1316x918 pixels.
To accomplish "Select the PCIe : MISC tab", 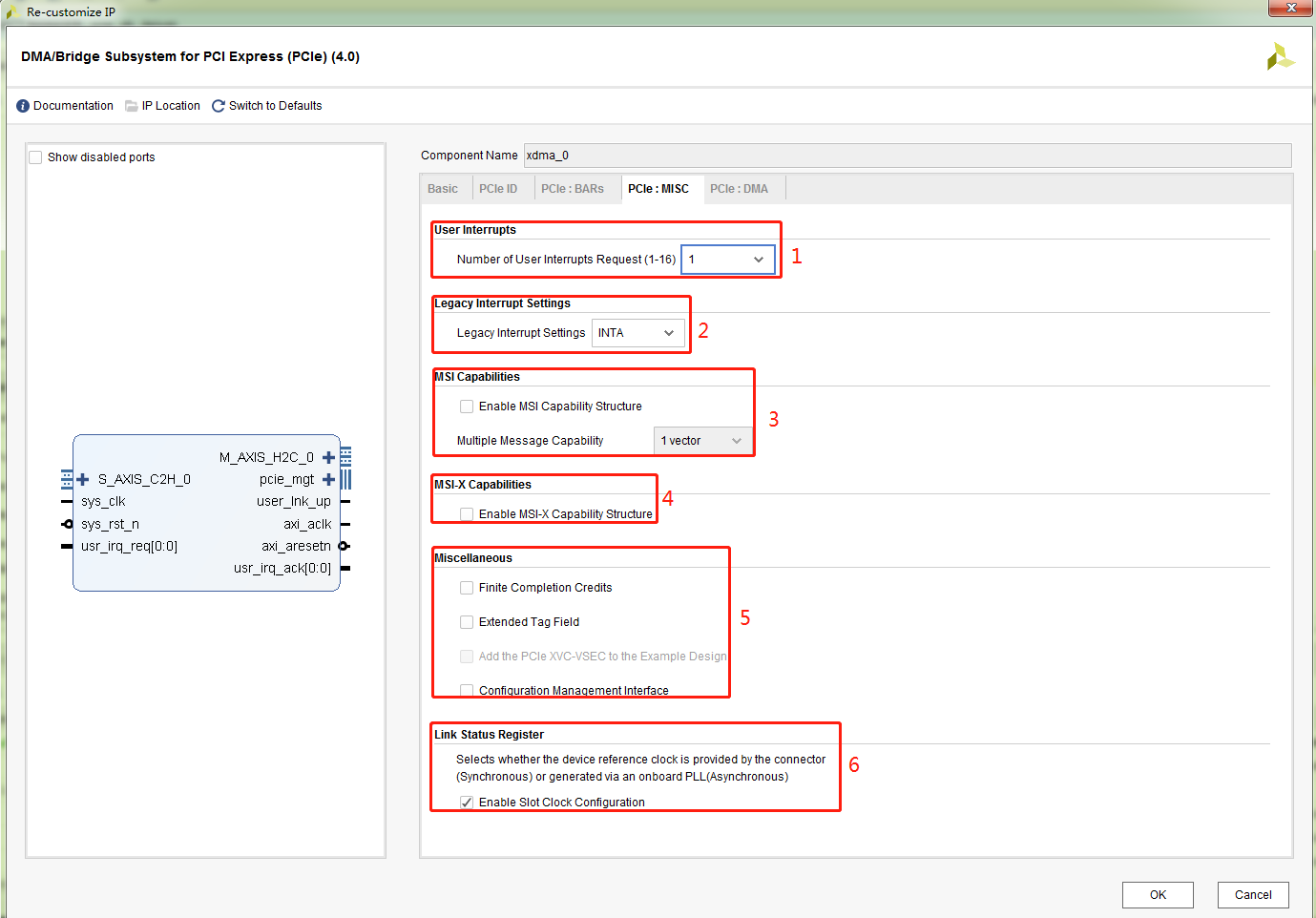I will point(658,189).
